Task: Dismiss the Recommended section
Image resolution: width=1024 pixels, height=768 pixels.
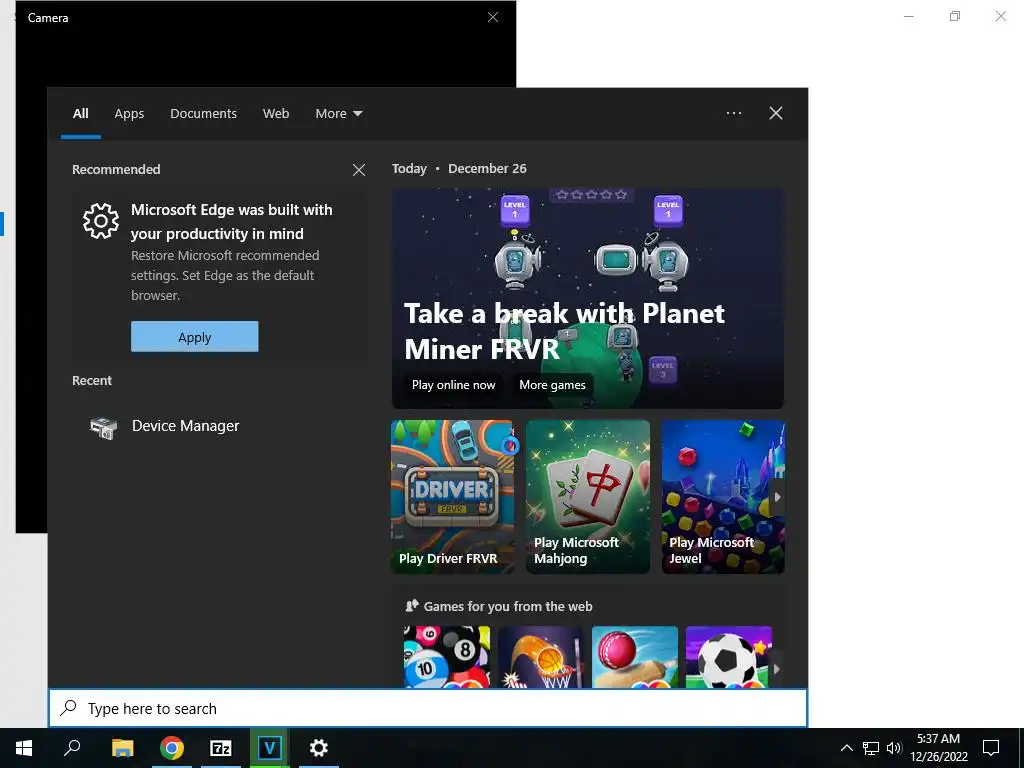Action: click(x=359, y=170)
